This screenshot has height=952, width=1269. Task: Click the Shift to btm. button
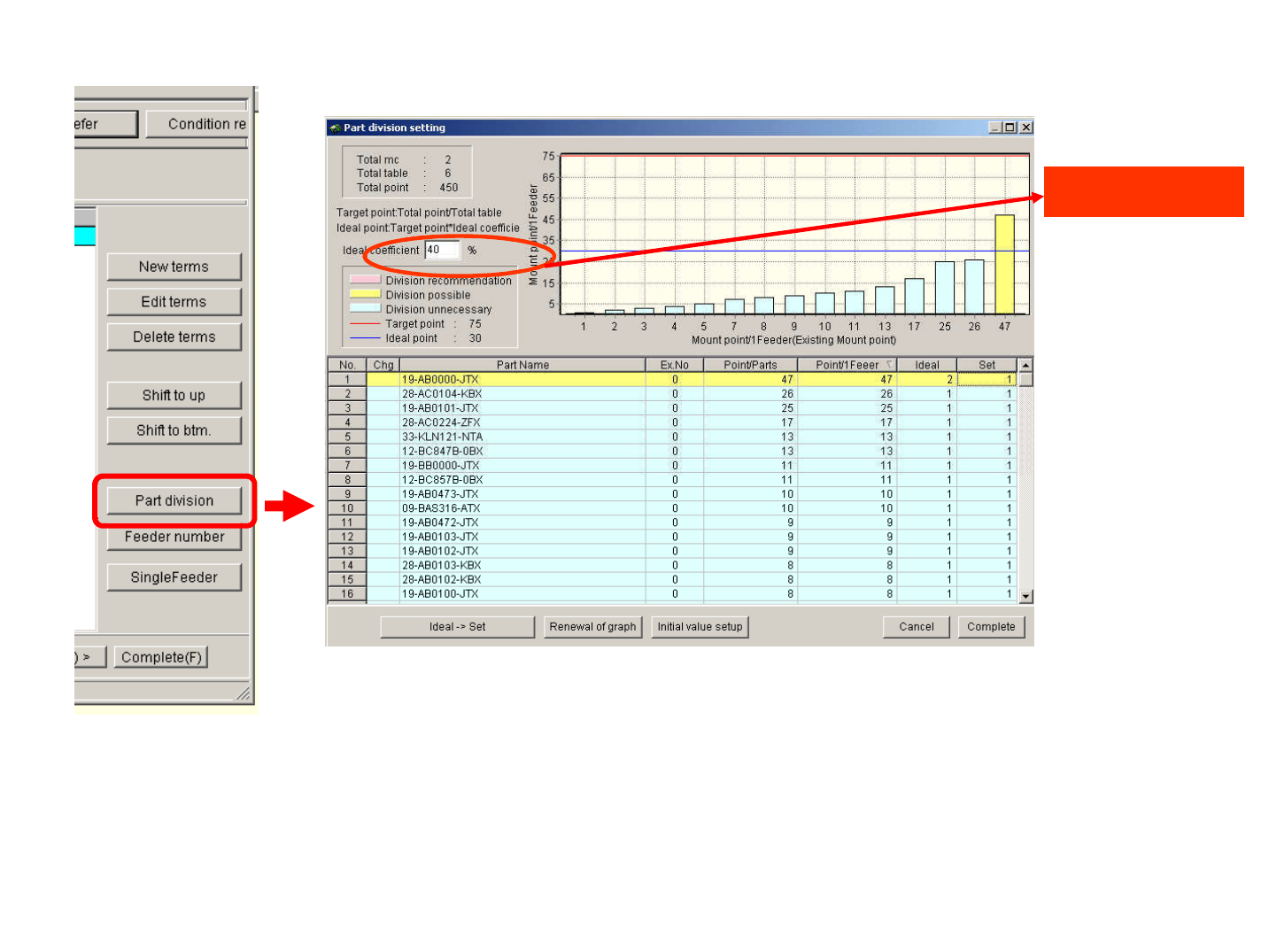174,430
